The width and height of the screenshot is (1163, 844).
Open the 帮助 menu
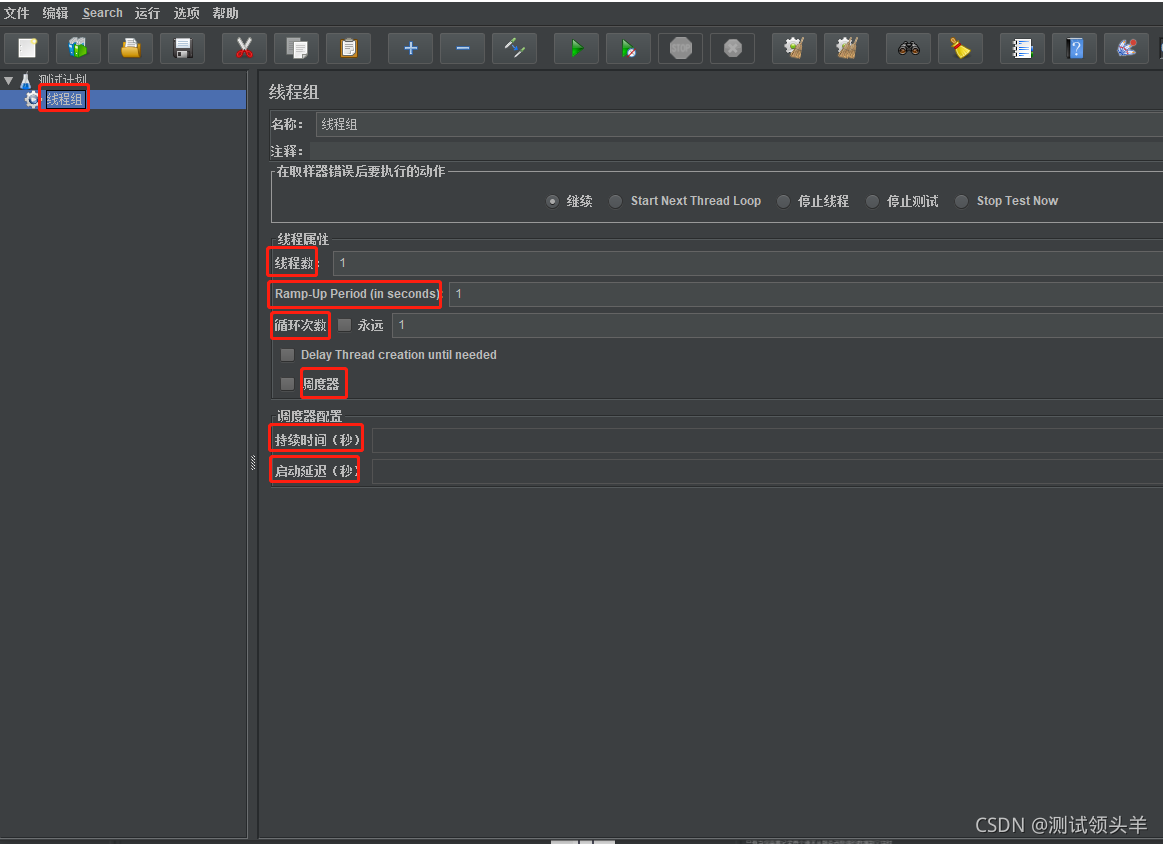[225, 13]
